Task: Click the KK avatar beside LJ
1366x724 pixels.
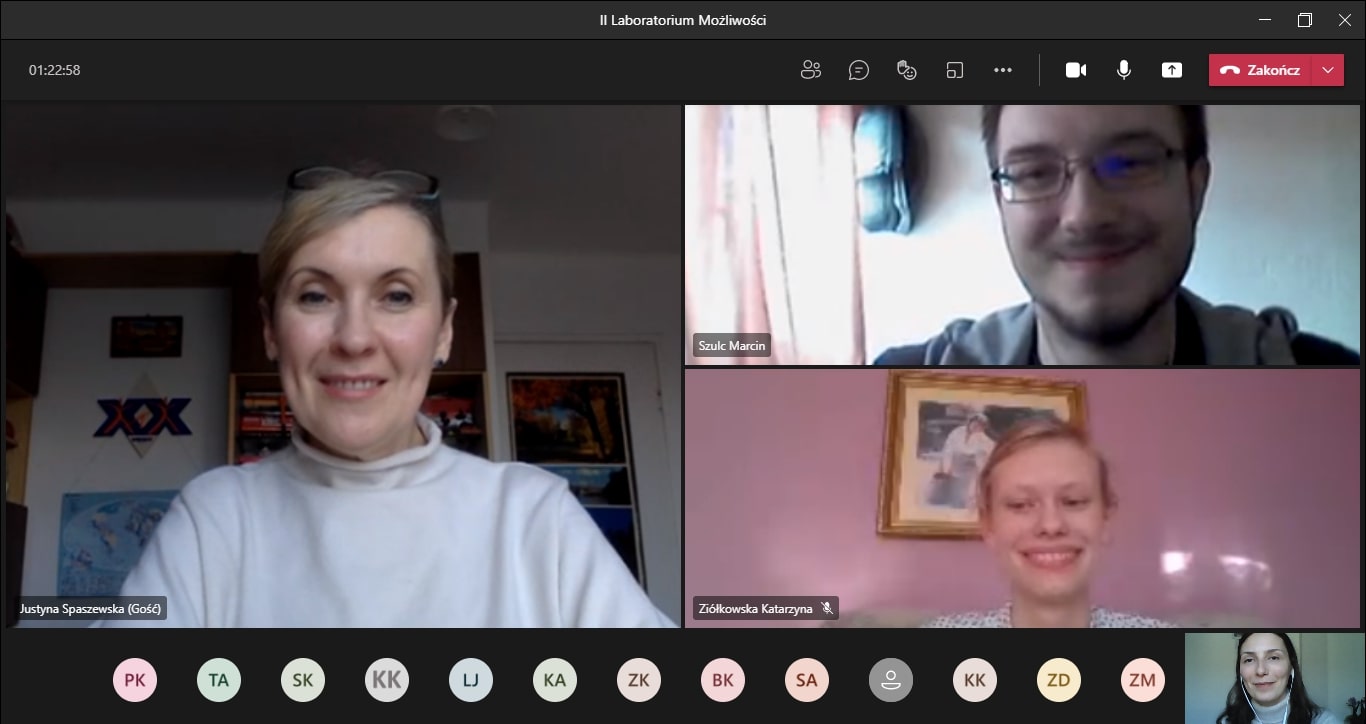Action: 387,681
